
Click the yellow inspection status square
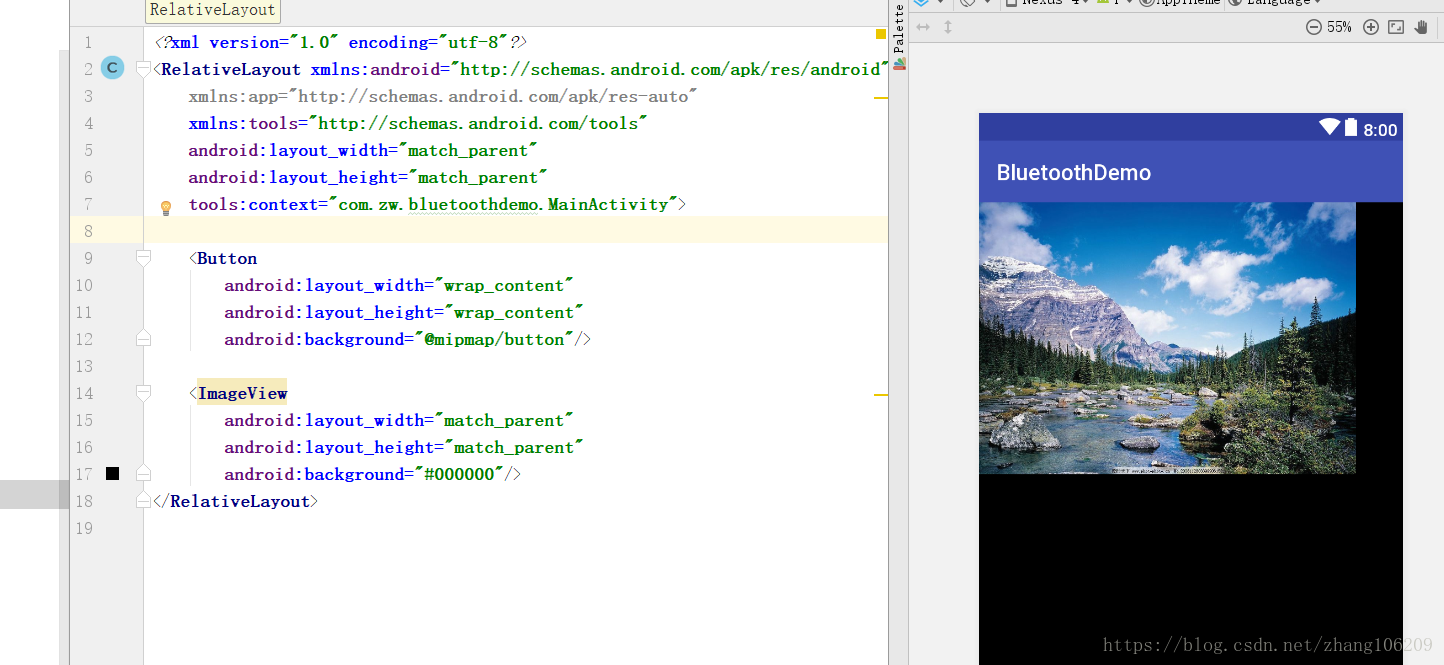click(x=881, y=34)
